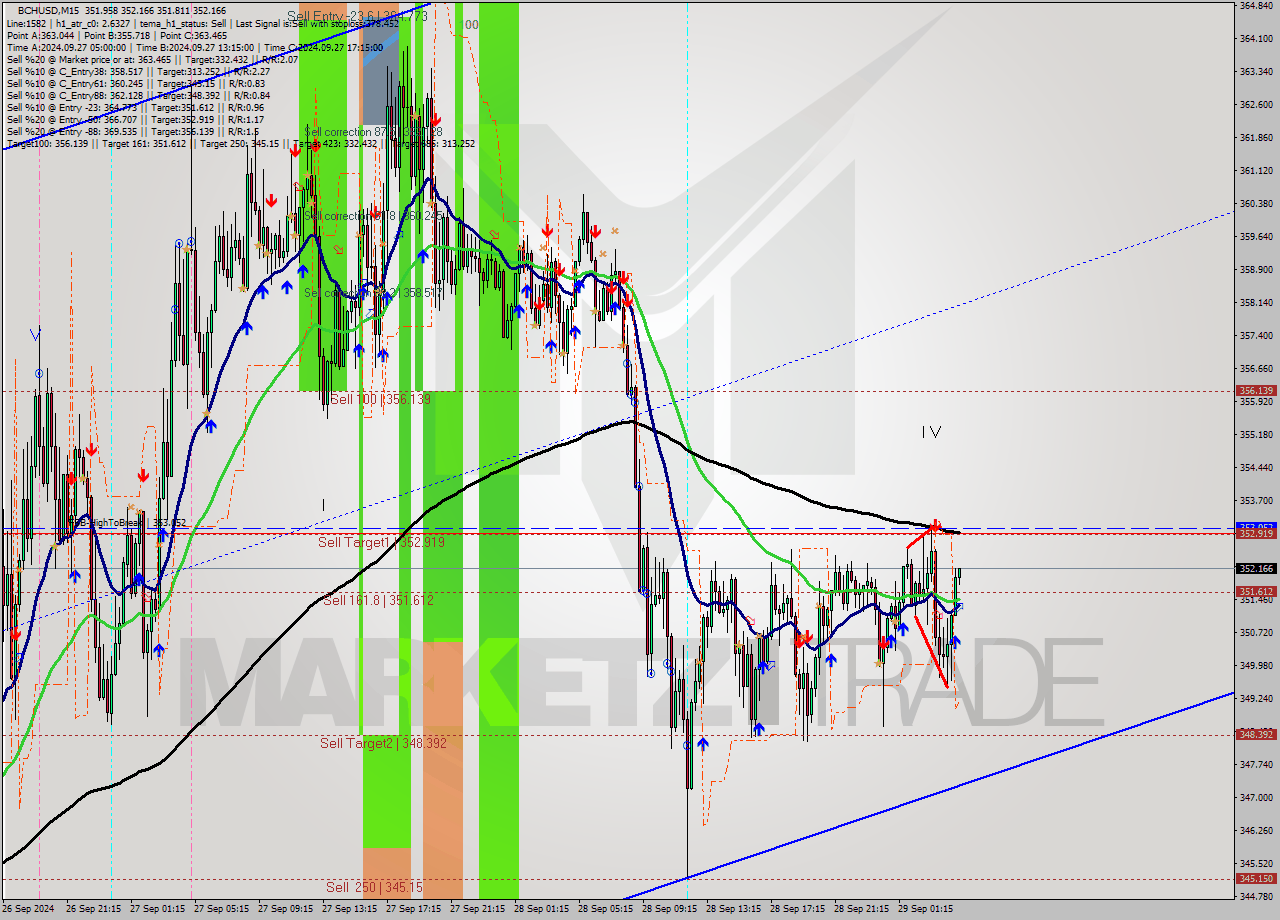Click the 361.120 price axis value
The height and width of the screenshot is (920, 1280).
[x=1256, y=170]
